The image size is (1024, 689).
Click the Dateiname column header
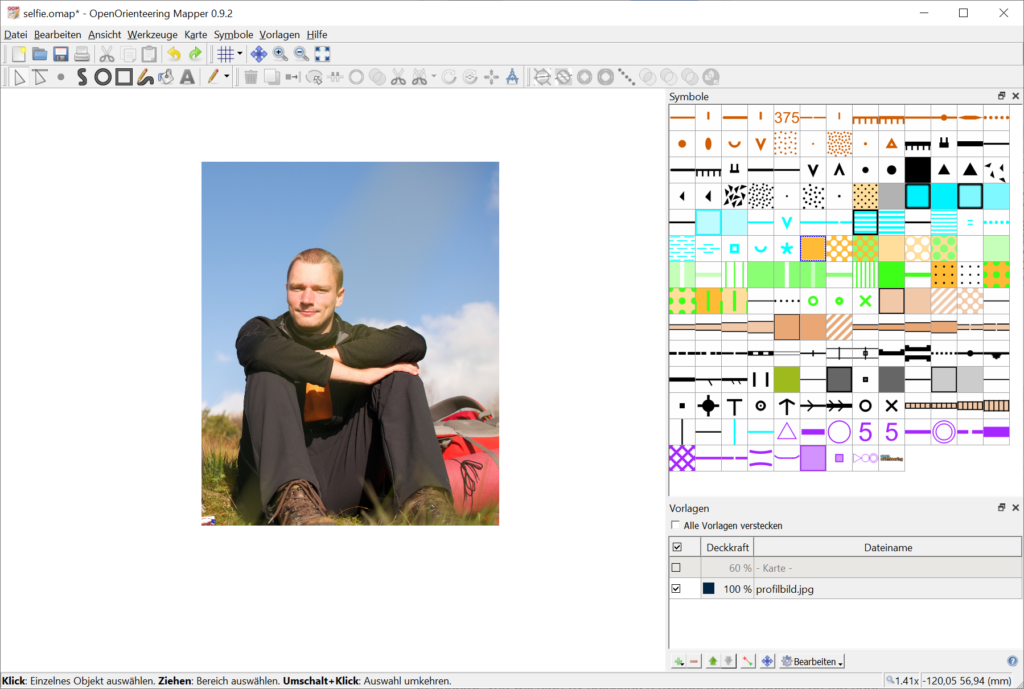coord(886,547)
